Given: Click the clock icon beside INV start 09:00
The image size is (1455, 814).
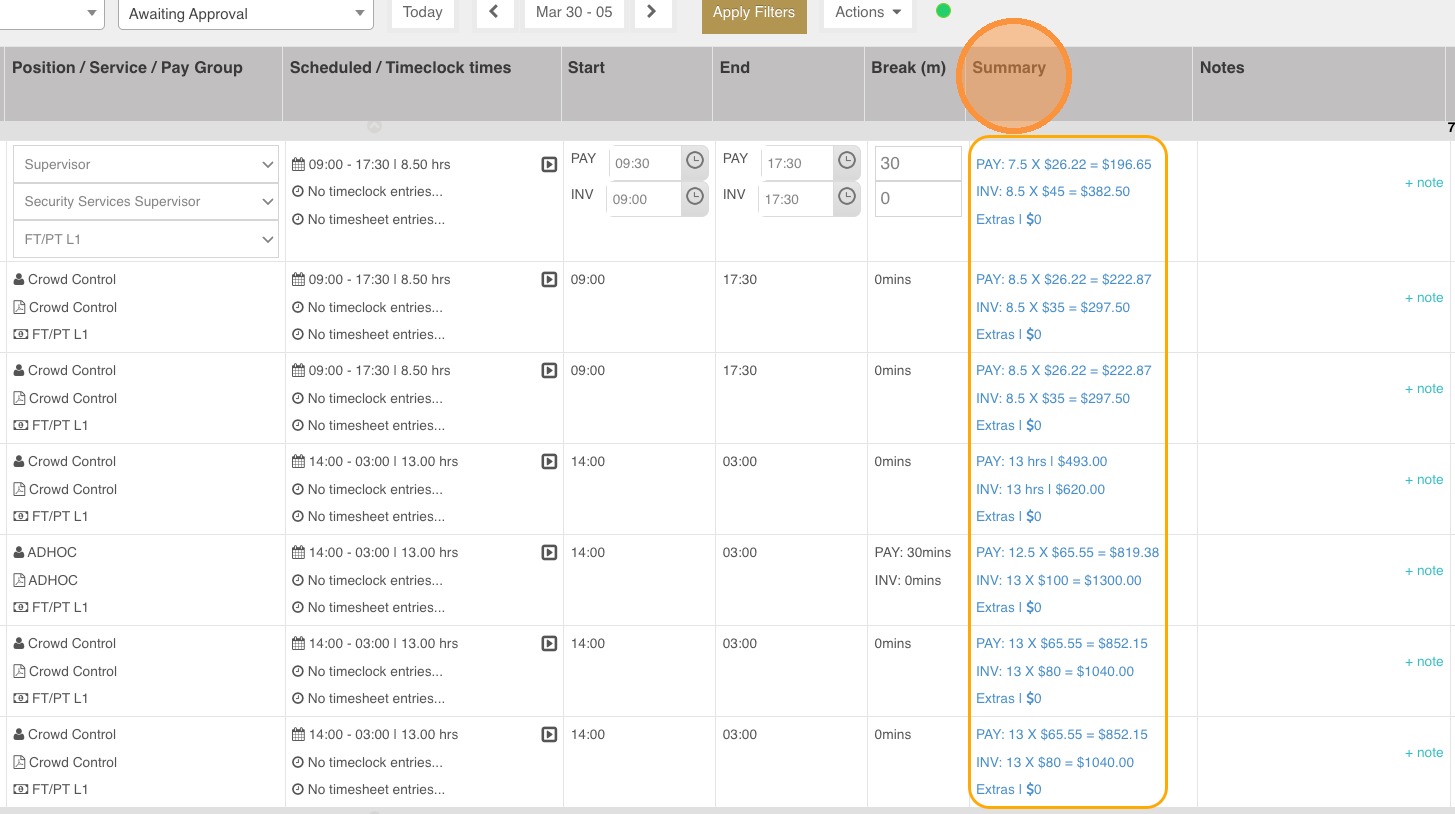Looking at the screenshot, I should point(693,198).
